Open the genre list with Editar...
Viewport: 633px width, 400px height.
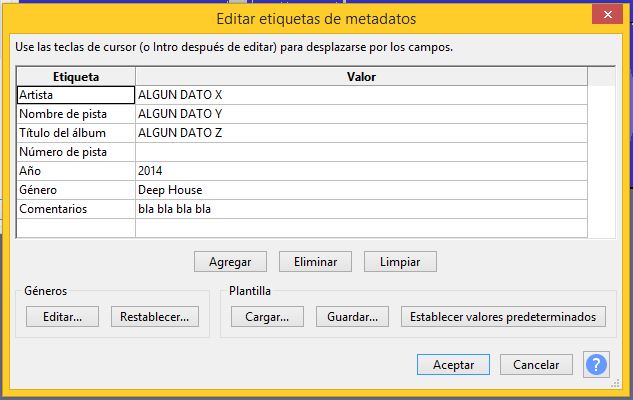63,317
